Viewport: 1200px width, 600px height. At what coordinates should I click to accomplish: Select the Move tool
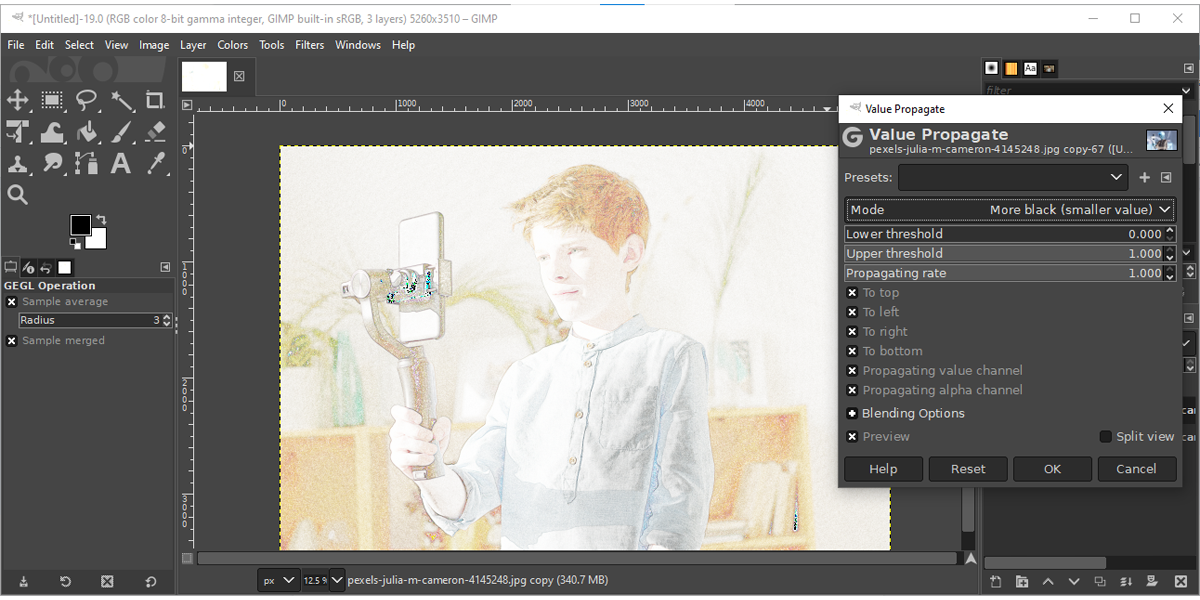18,100
